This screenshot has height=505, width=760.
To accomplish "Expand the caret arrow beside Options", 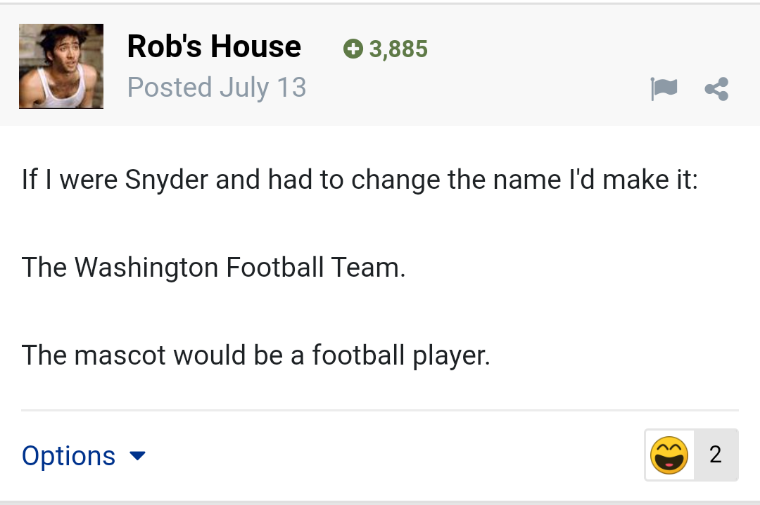I will pos(138,456).
